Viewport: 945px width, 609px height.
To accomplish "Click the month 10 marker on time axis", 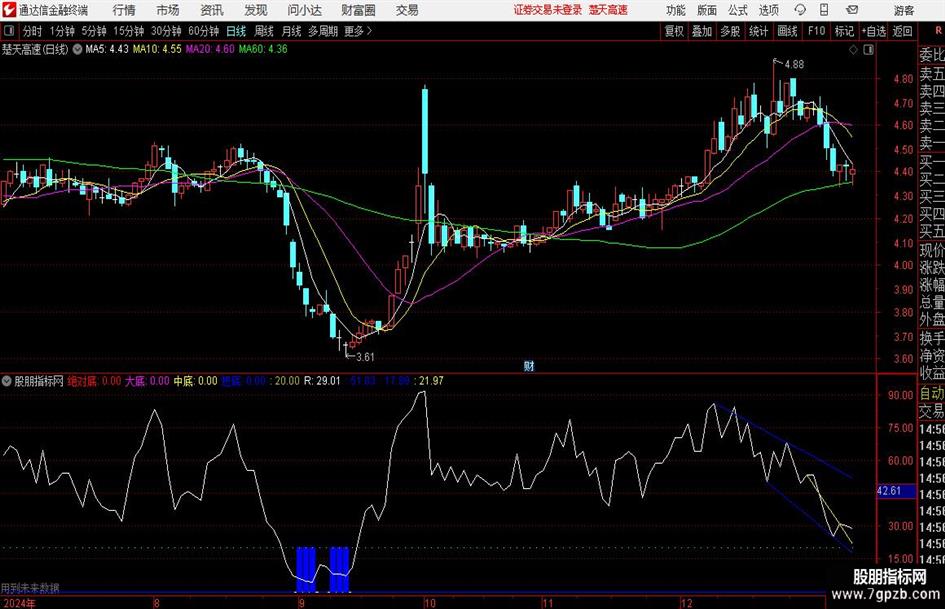I will [429, 603].
